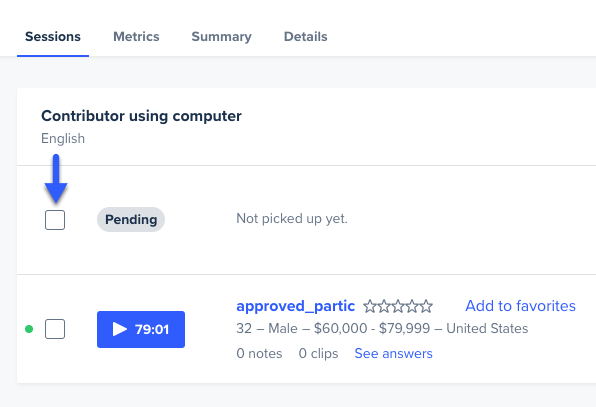Click the green status dot indicator
Viewport: 596px width, 407px height.
[29, 329]
